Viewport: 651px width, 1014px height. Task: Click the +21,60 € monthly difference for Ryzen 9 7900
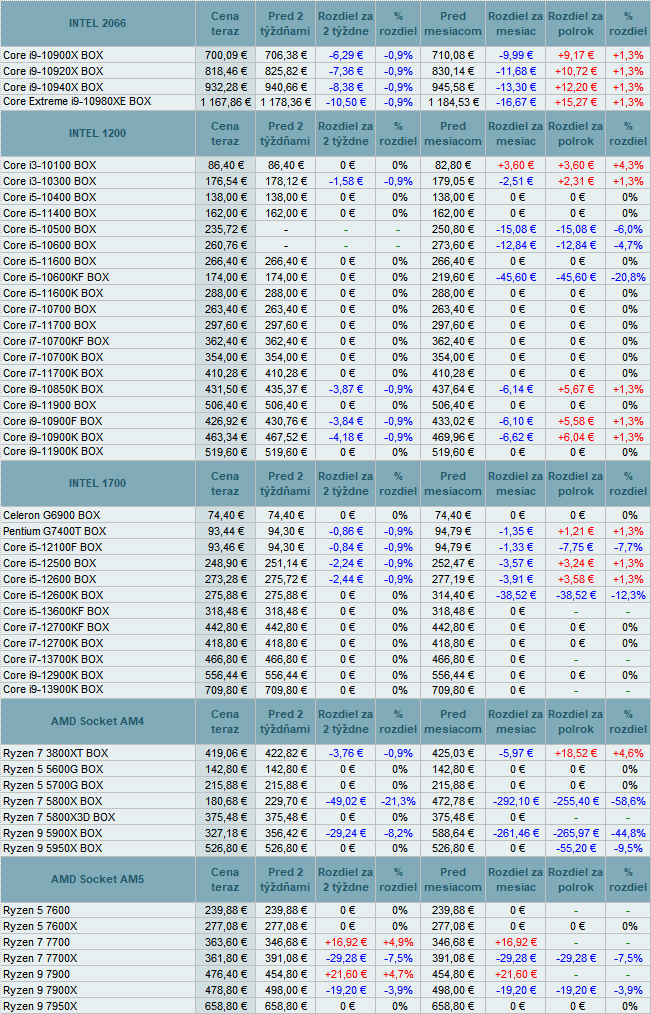click(515, 975)
